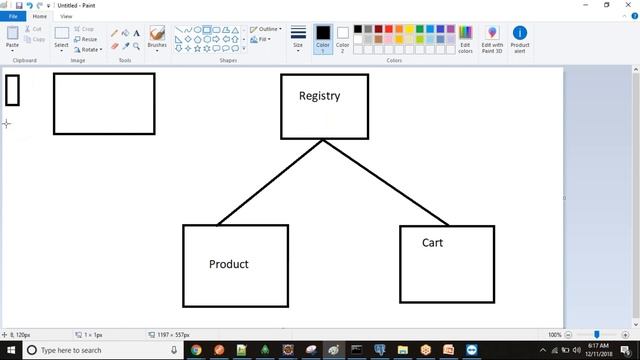This screenshot has height=360, width=640.
Task: Click the Cut button
Action: click(x=33, y=29)
